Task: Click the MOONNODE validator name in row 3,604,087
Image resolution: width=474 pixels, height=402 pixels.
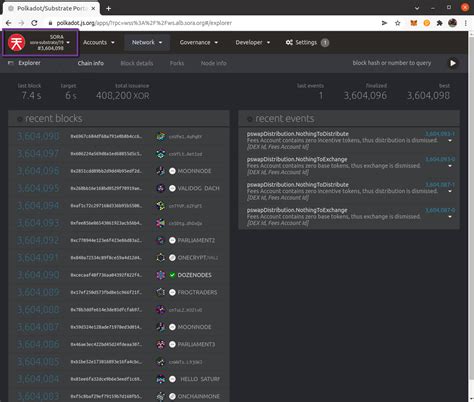Action: 194,327
